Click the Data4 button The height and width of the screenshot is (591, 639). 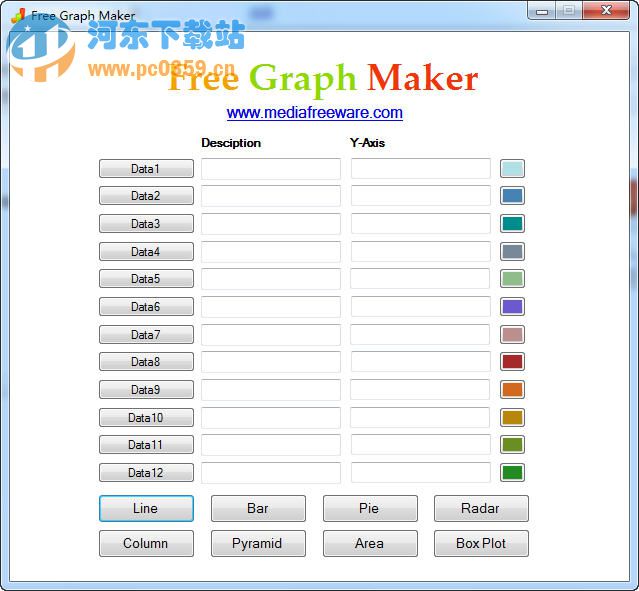click(146, 251)
